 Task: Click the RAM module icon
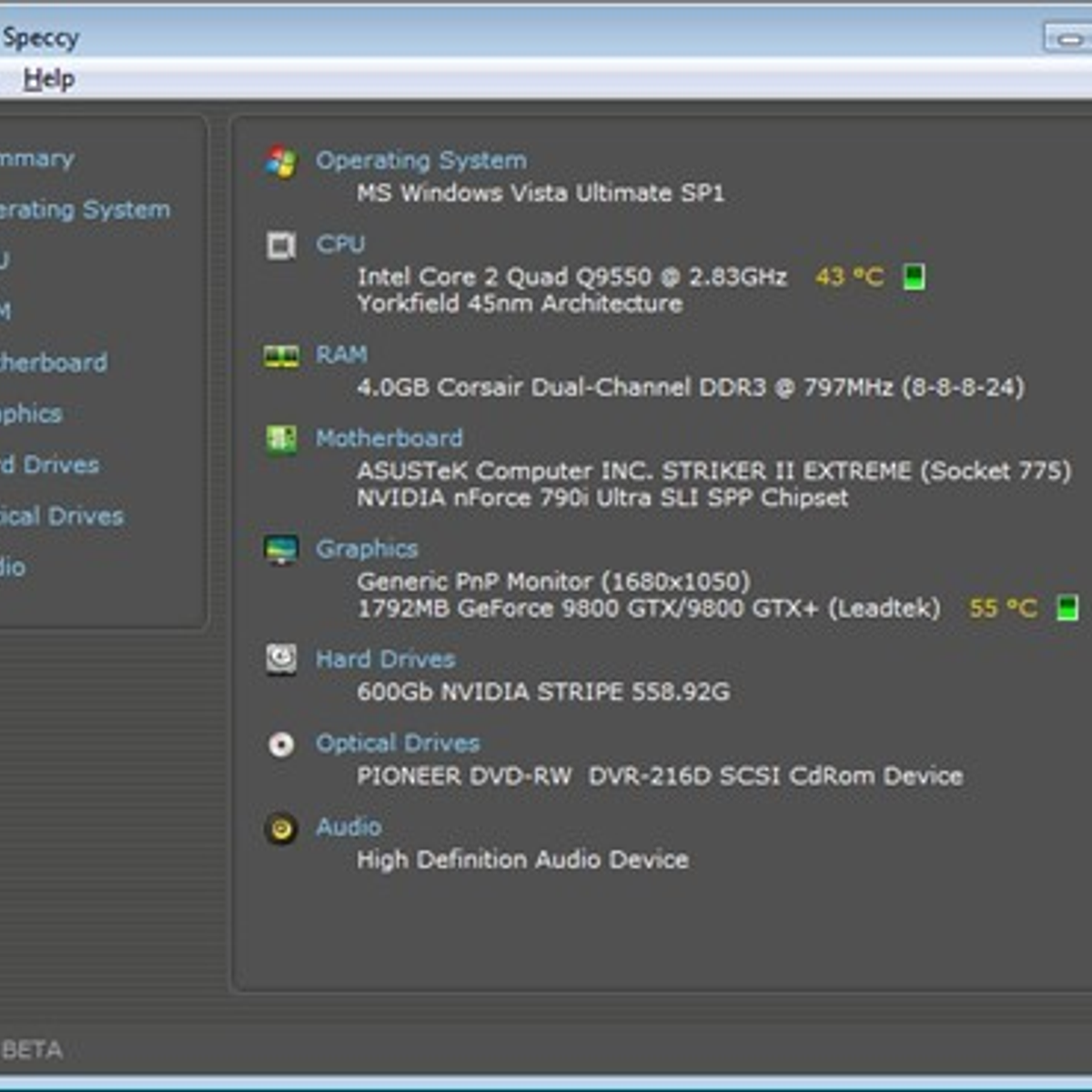pyautogui.click(x=281, y=356)
